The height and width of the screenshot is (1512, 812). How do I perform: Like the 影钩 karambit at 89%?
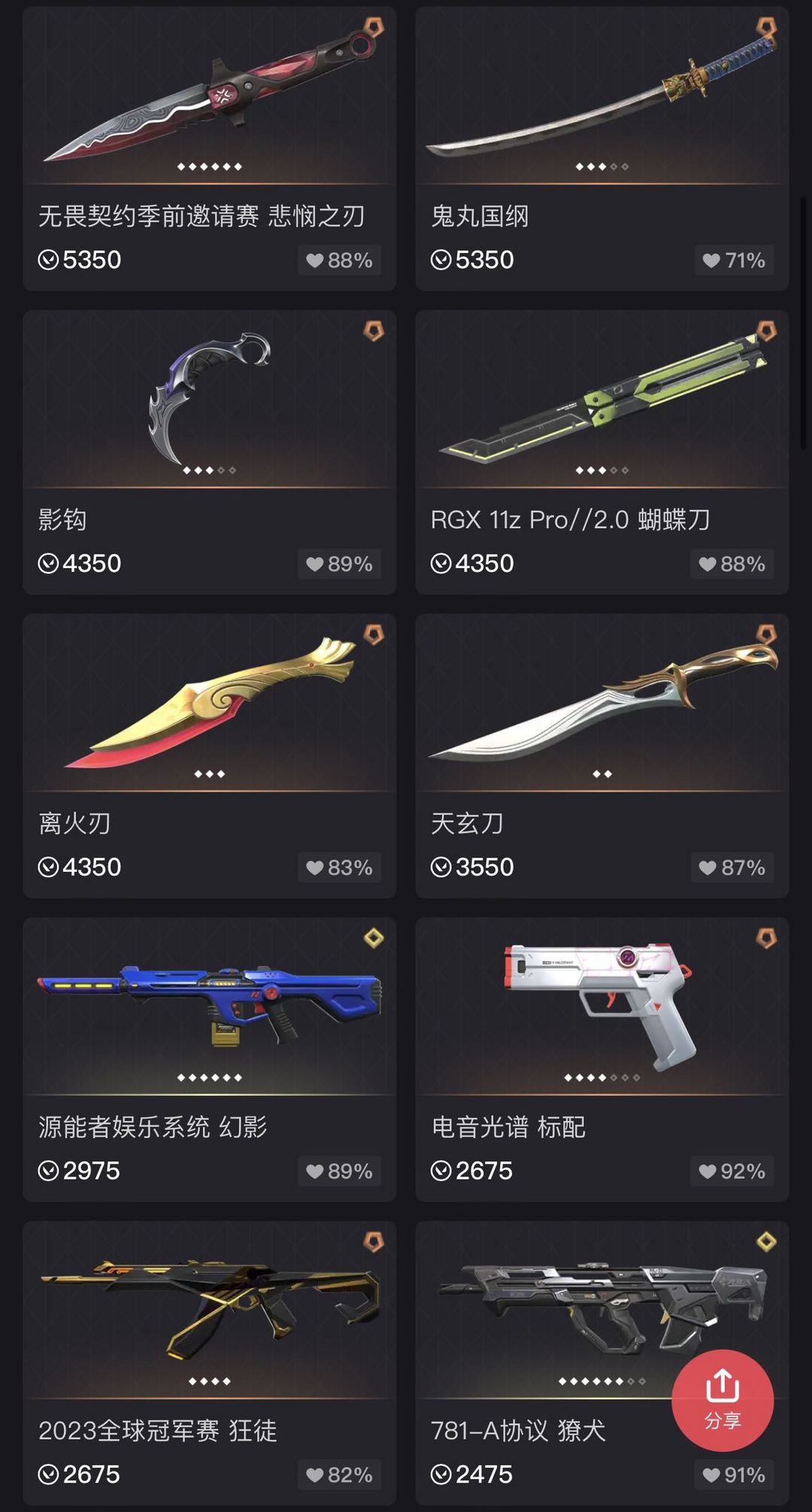[x=340, y=563]
